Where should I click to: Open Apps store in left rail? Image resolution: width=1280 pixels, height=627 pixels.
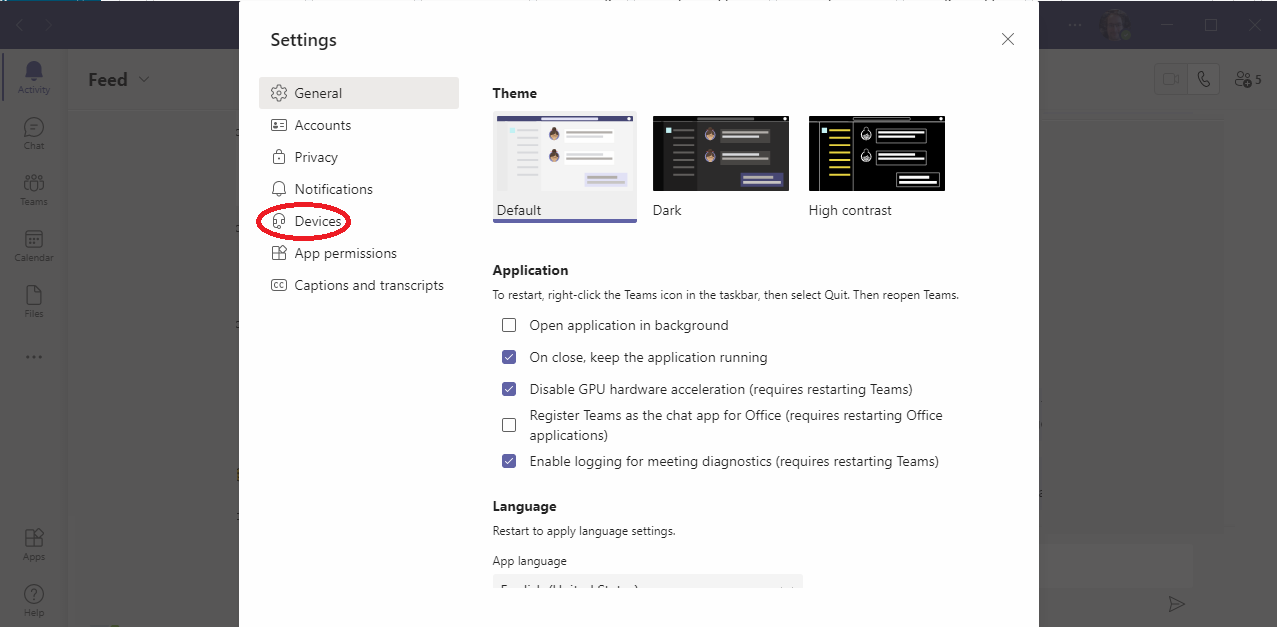tap(34, 544)
